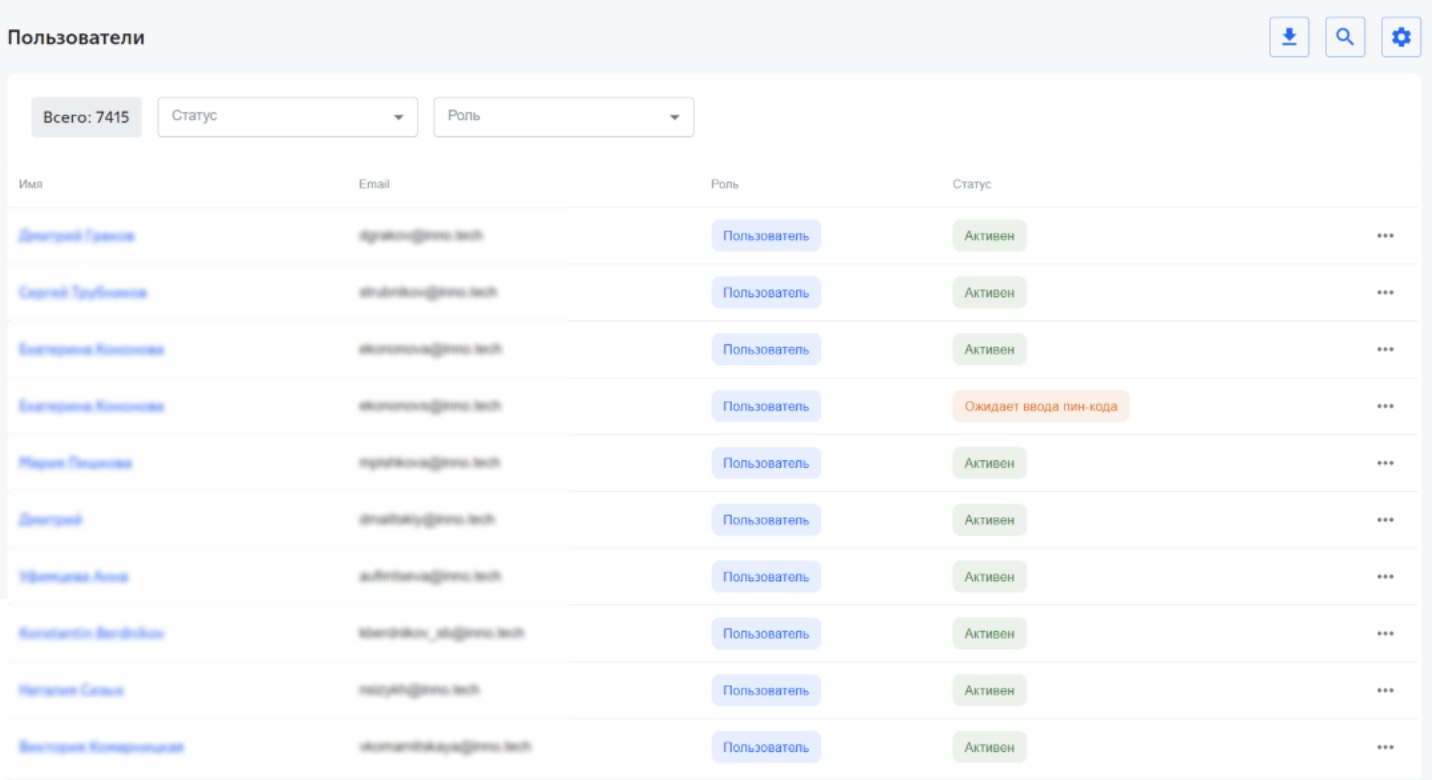Click the Ожидает ввода пин-кода status badge
The image size is (1432, 780).
click(x=1040, y=407)
